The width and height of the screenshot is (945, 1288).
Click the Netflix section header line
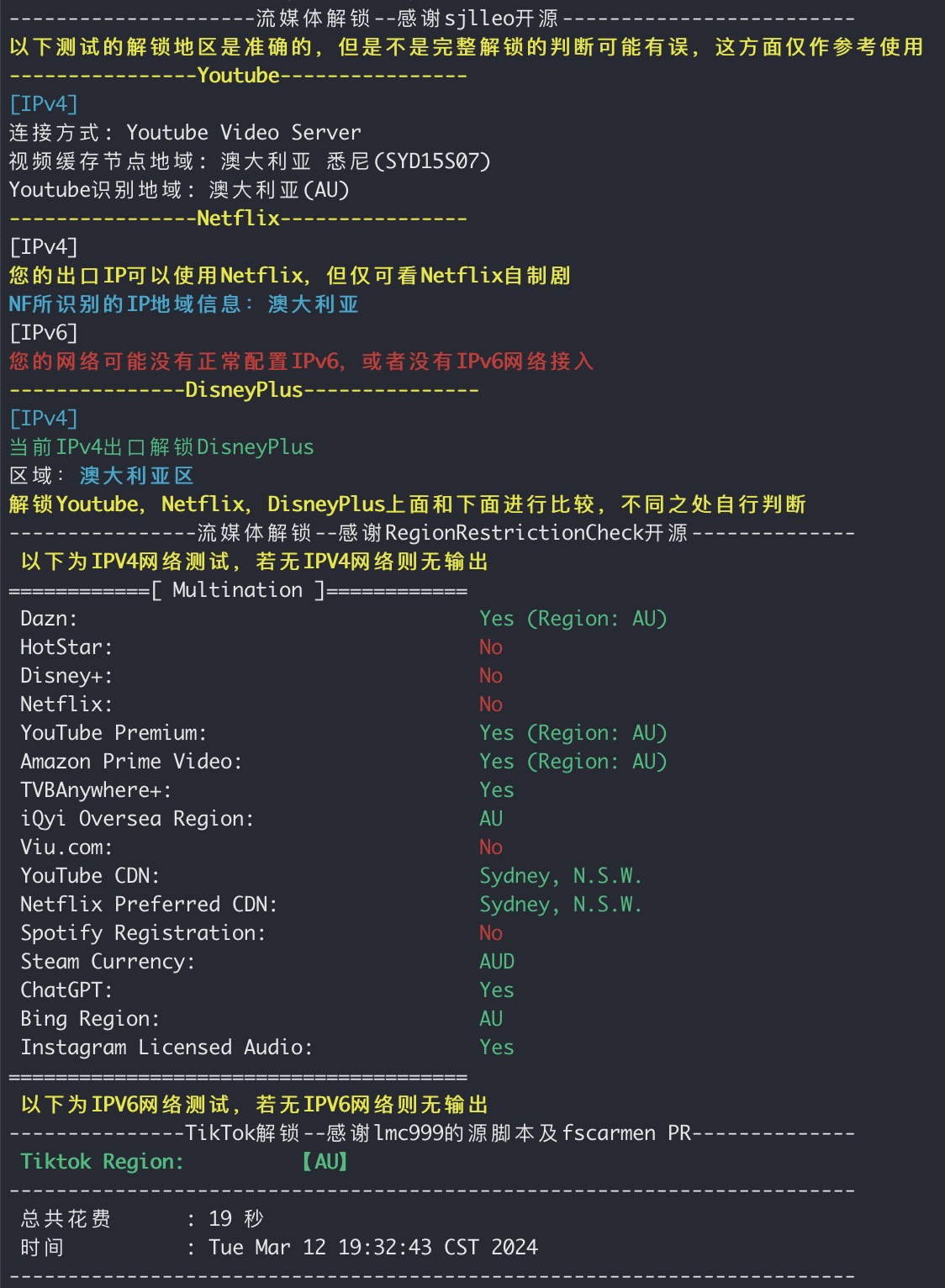[239, 219]
